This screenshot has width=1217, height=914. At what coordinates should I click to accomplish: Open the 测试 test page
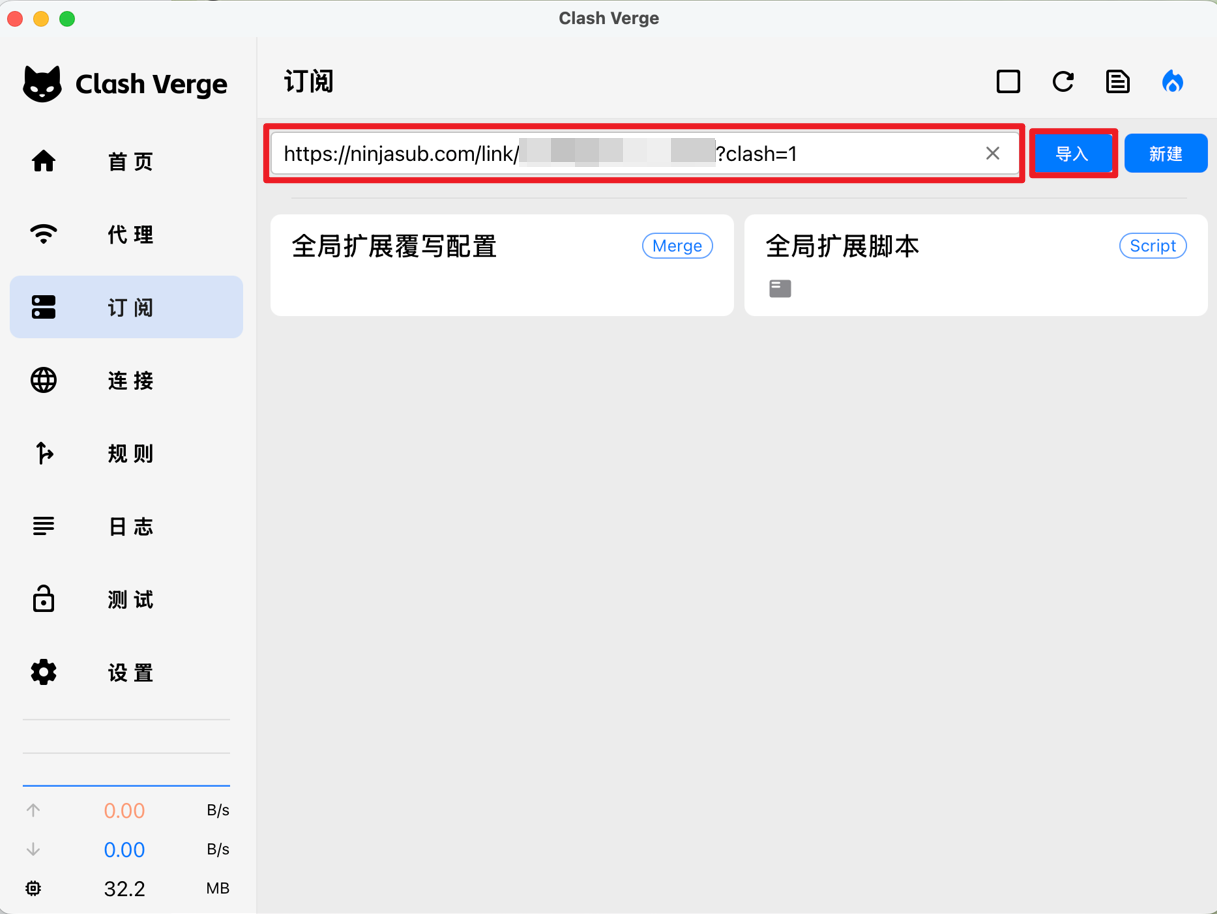pyautogui.click(x=126, y=599)
